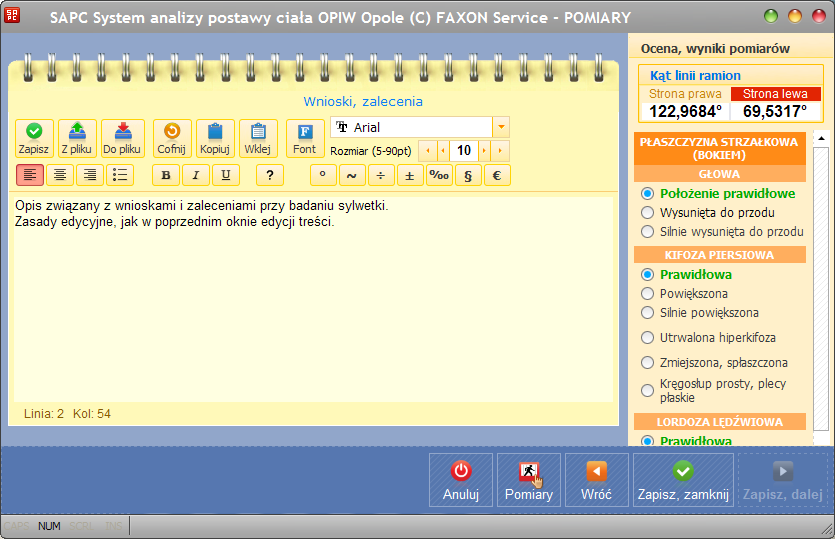Viewport: 835px width, 539px height.
Task: Insert the euro symbol
Action: 497,175
